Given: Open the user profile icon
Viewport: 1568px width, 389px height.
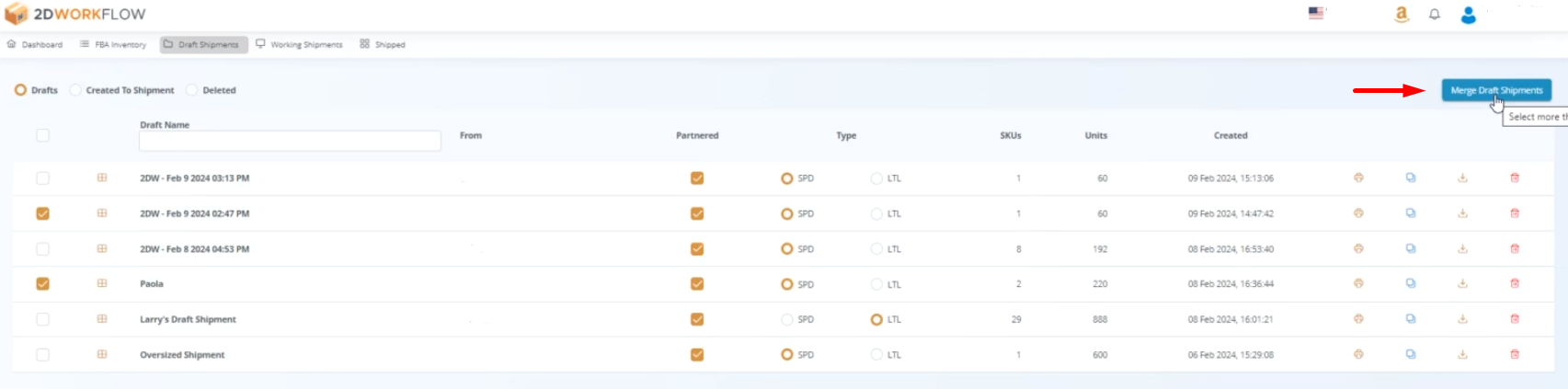Looking at the screenshot, I should coord(1469,15).
